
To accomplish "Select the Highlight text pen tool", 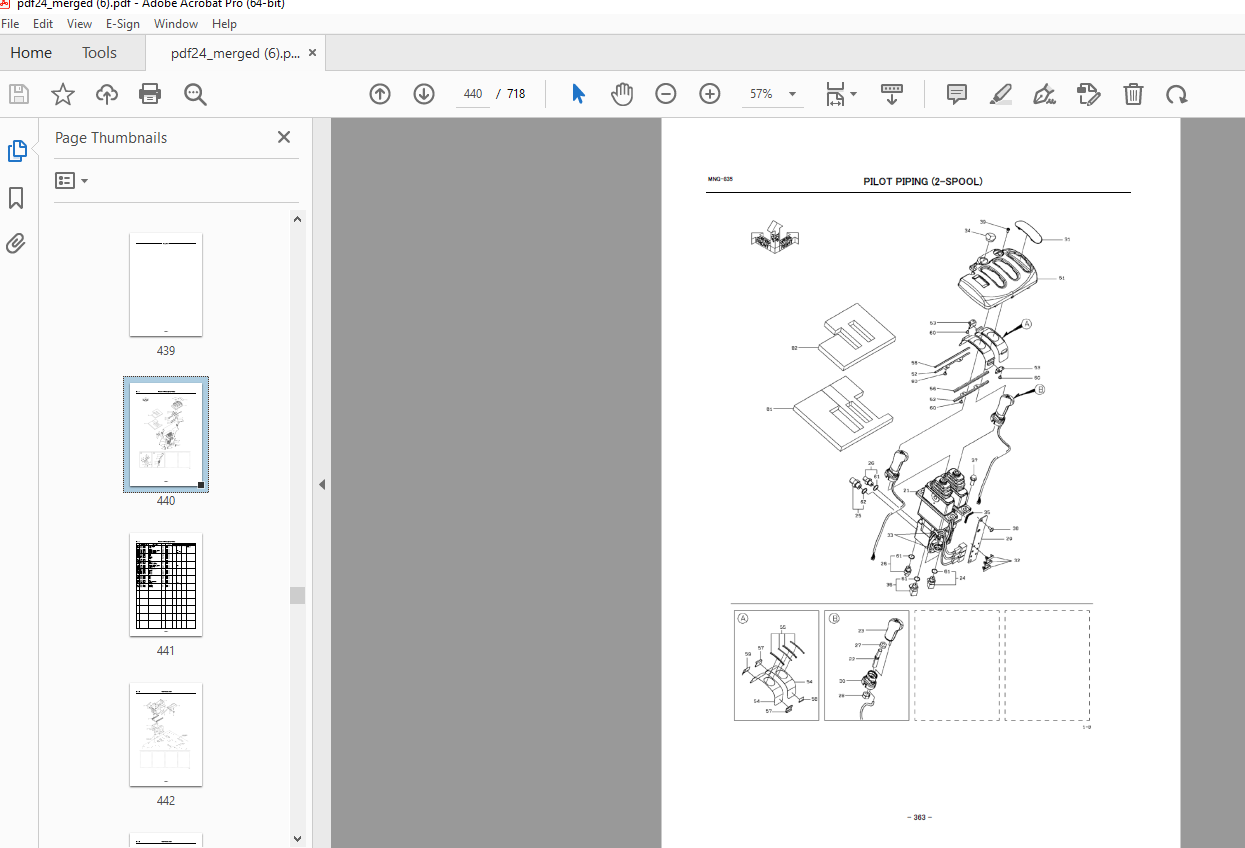I will [1001, 94].
